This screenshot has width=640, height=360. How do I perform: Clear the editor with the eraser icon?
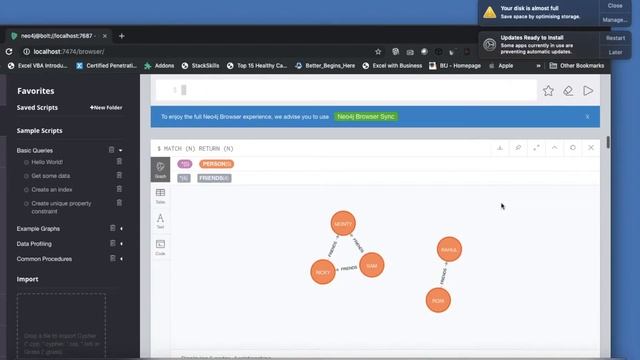[x=568, y=91]
